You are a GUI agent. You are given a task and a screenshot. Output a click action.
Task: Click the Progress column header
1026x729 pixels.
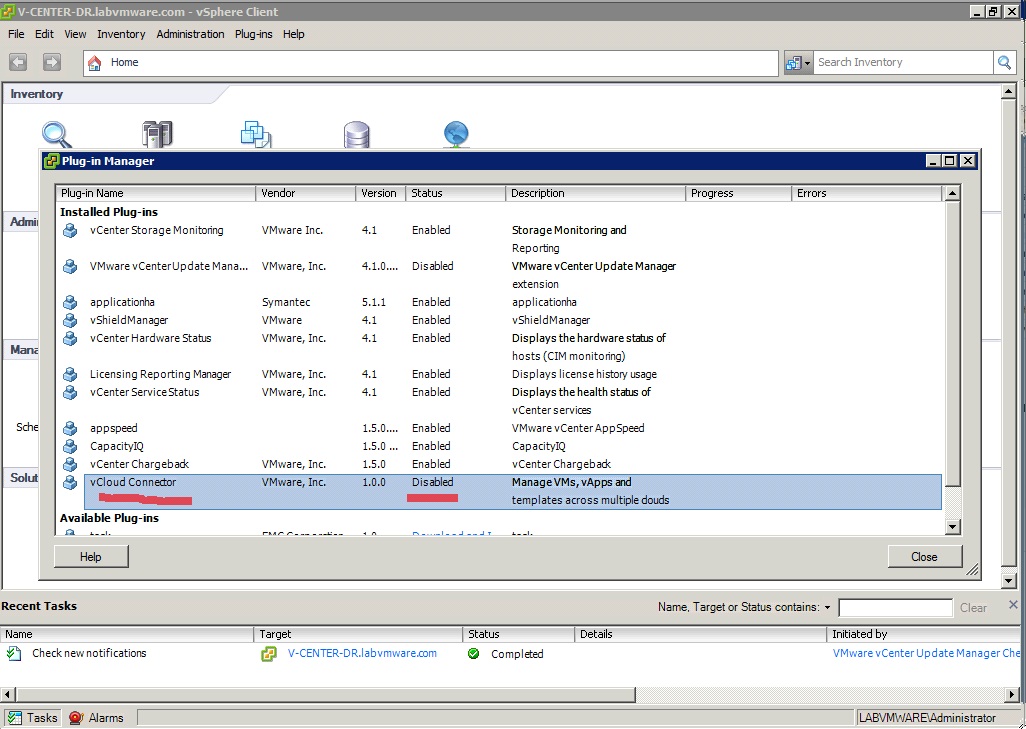coord(738,193)
